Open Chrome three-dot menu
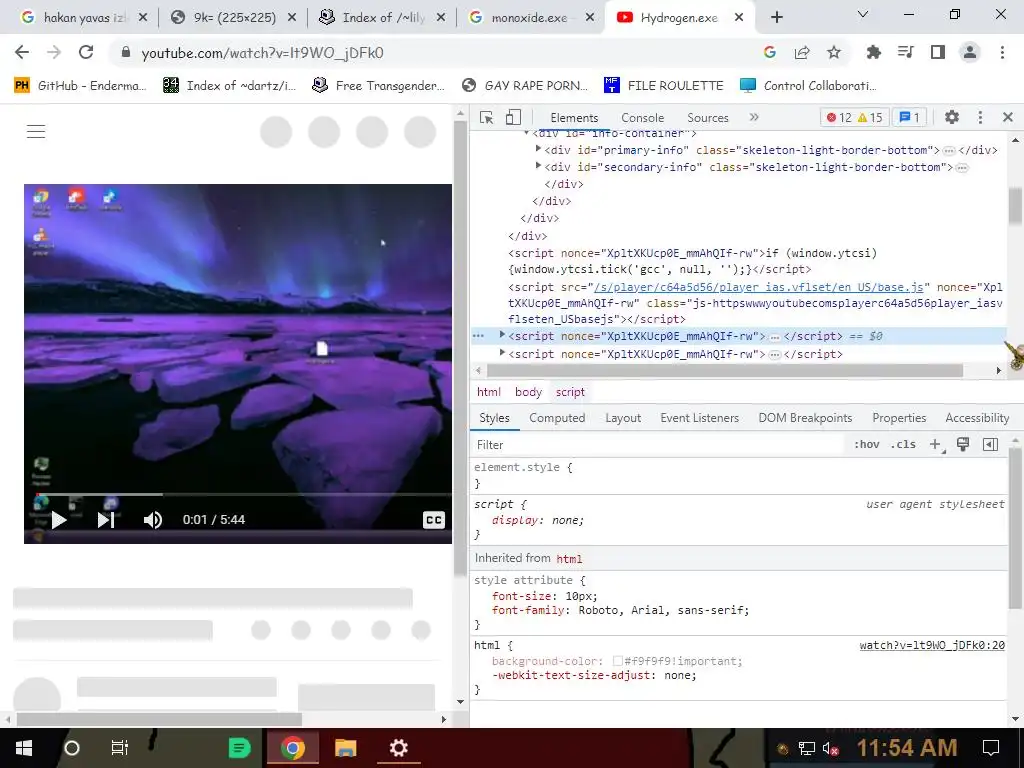This screenshot has width=1024, height=768. (x=1002, y=52)
